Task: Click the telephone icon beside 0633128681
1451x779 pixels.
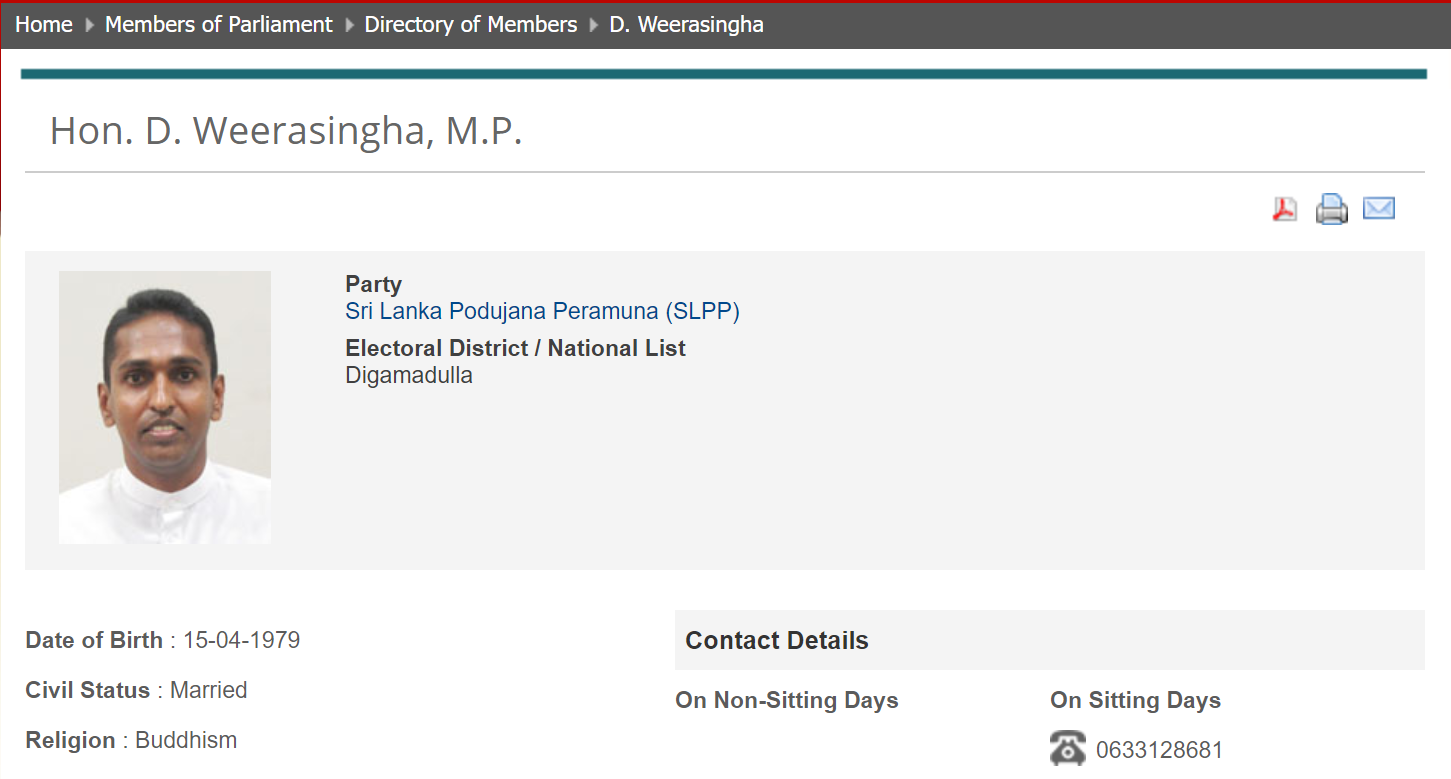Action: point(1068,749)
